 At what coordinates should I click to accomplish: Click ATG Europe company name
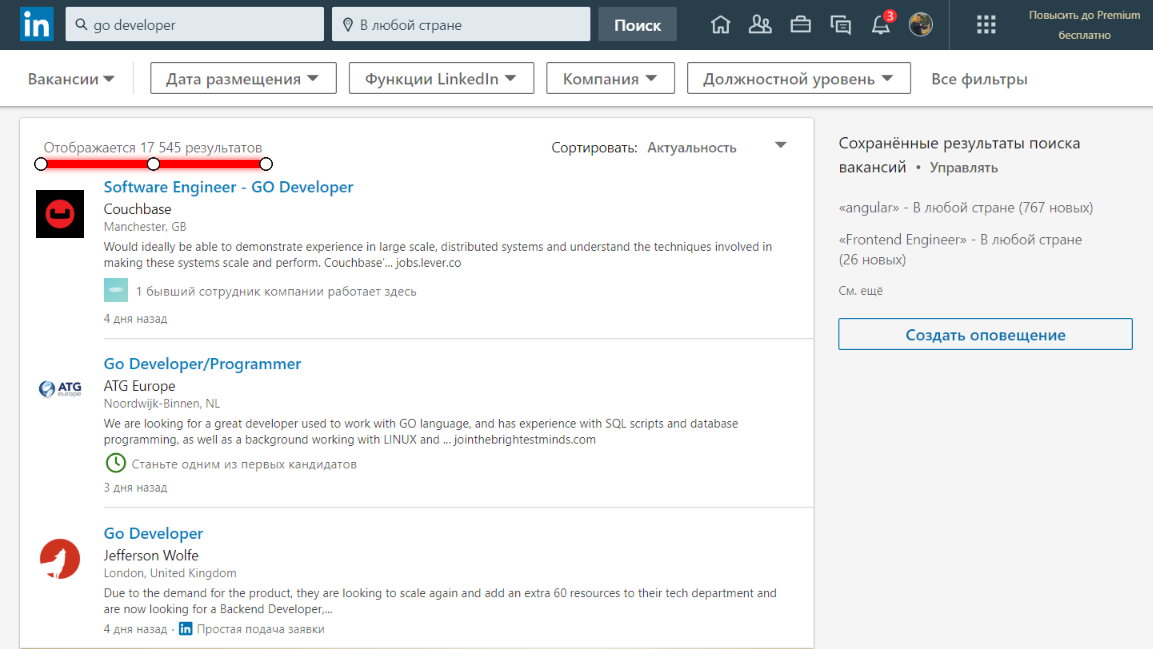[139, 386]
